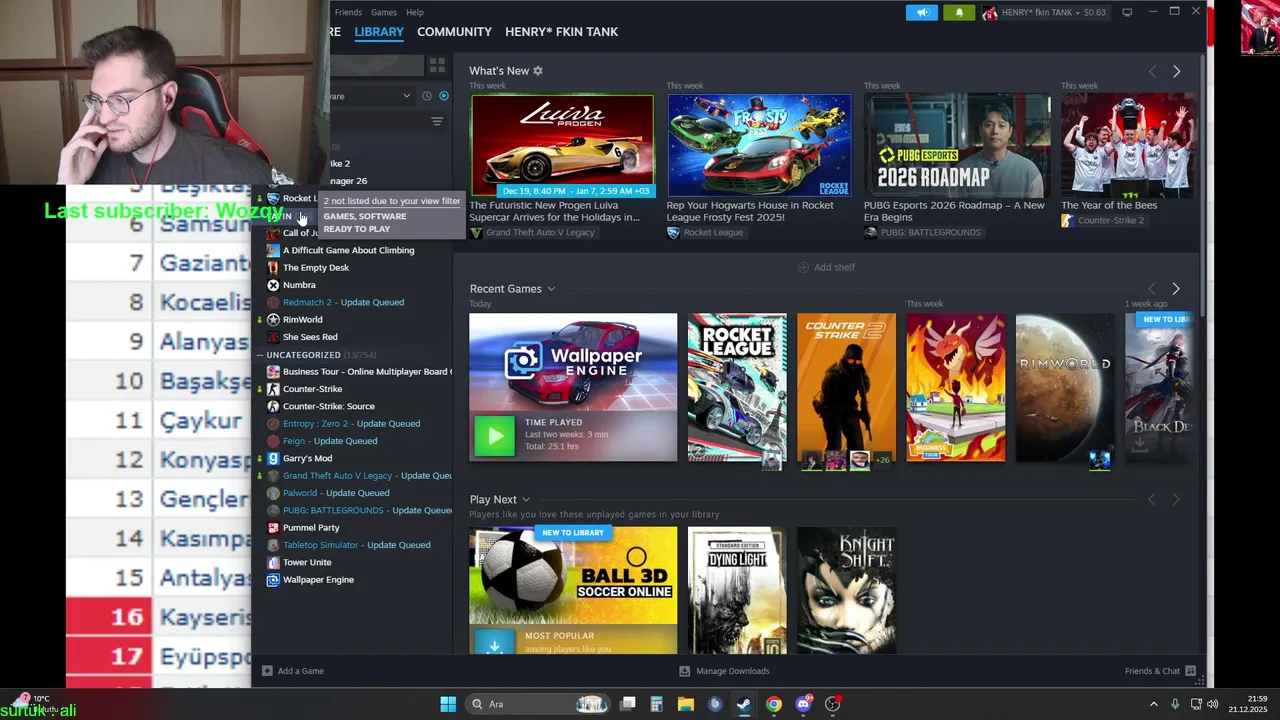Select Pummel Party in library list

[311, 527]
